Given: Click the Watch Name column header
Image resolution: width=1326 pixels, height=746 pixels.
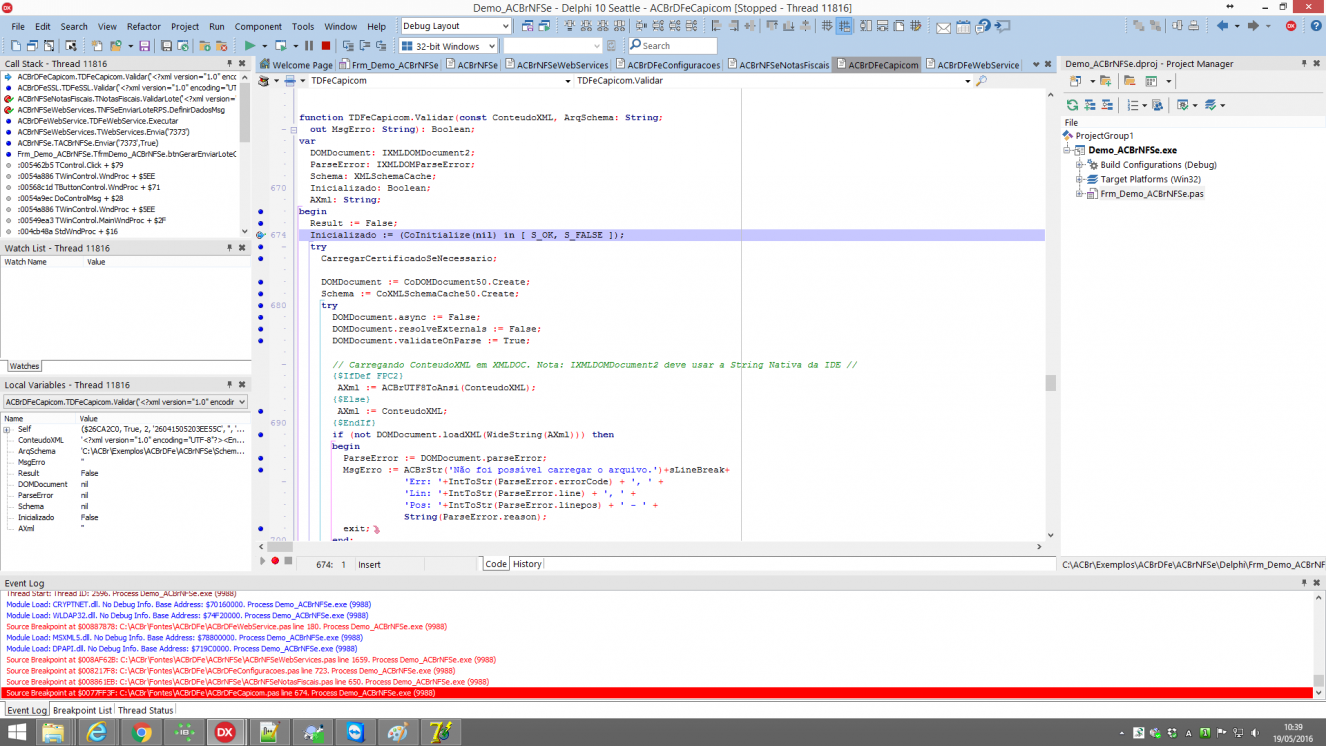Looking at the screenshot, I should [42, 262].
